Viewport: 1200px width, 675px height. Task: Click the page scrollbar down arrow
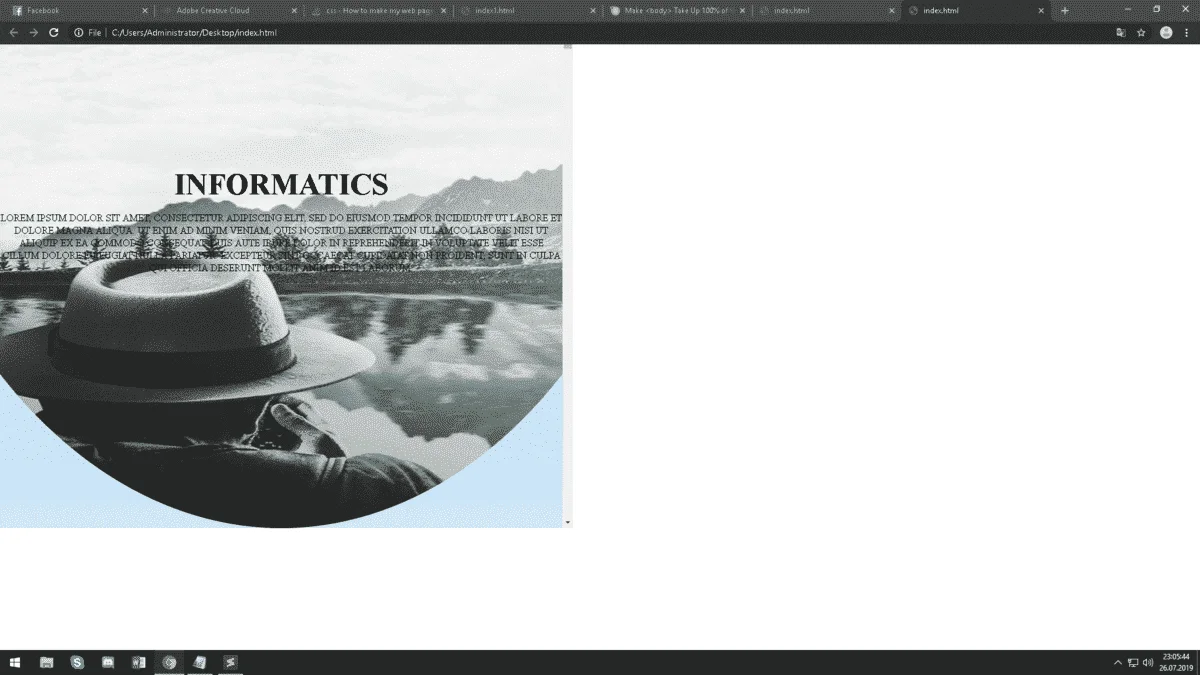tap(568, 522)
